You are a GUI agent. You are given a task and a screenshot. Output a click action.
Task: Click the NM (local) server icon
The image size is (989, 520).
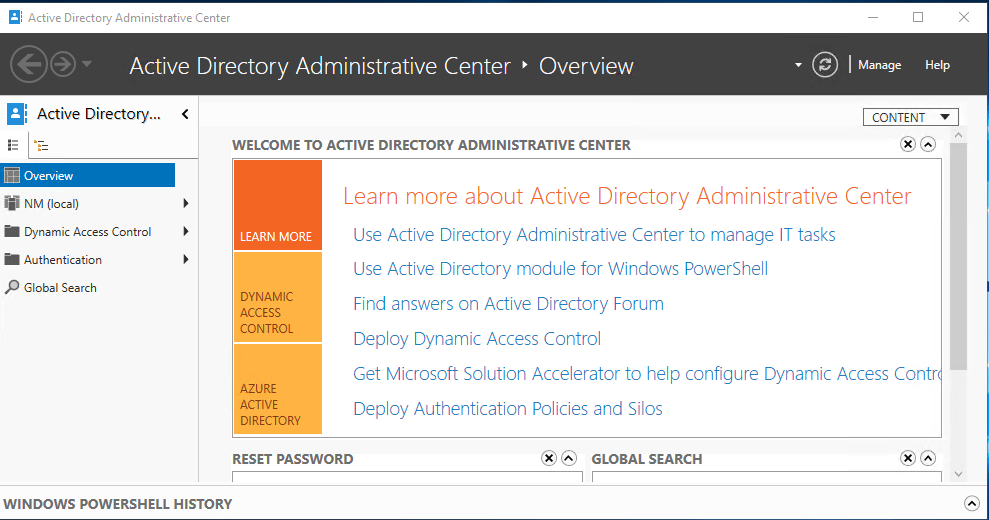point(12,203)
